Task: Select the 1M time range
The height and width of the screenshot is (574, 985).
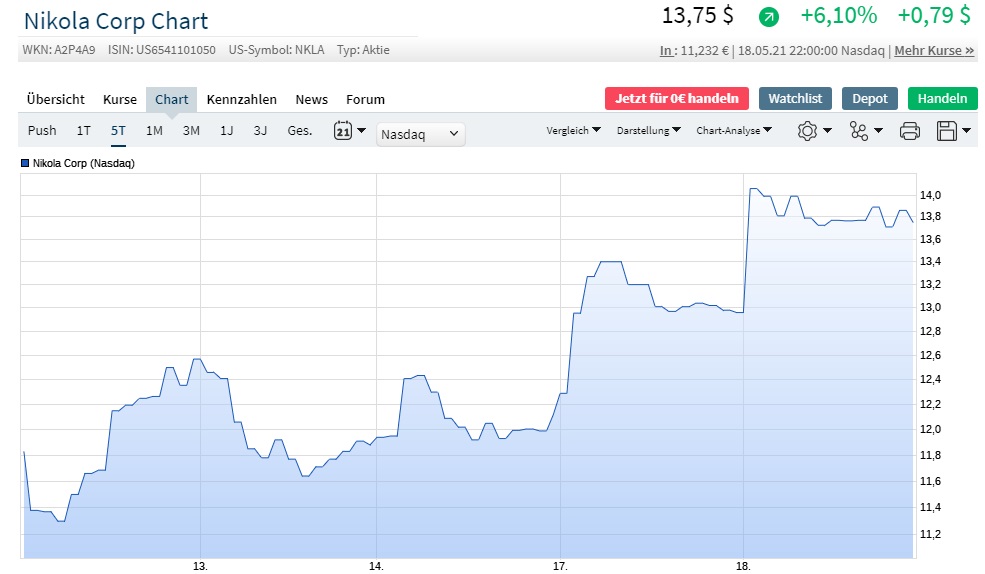Action: click(154, 131)
